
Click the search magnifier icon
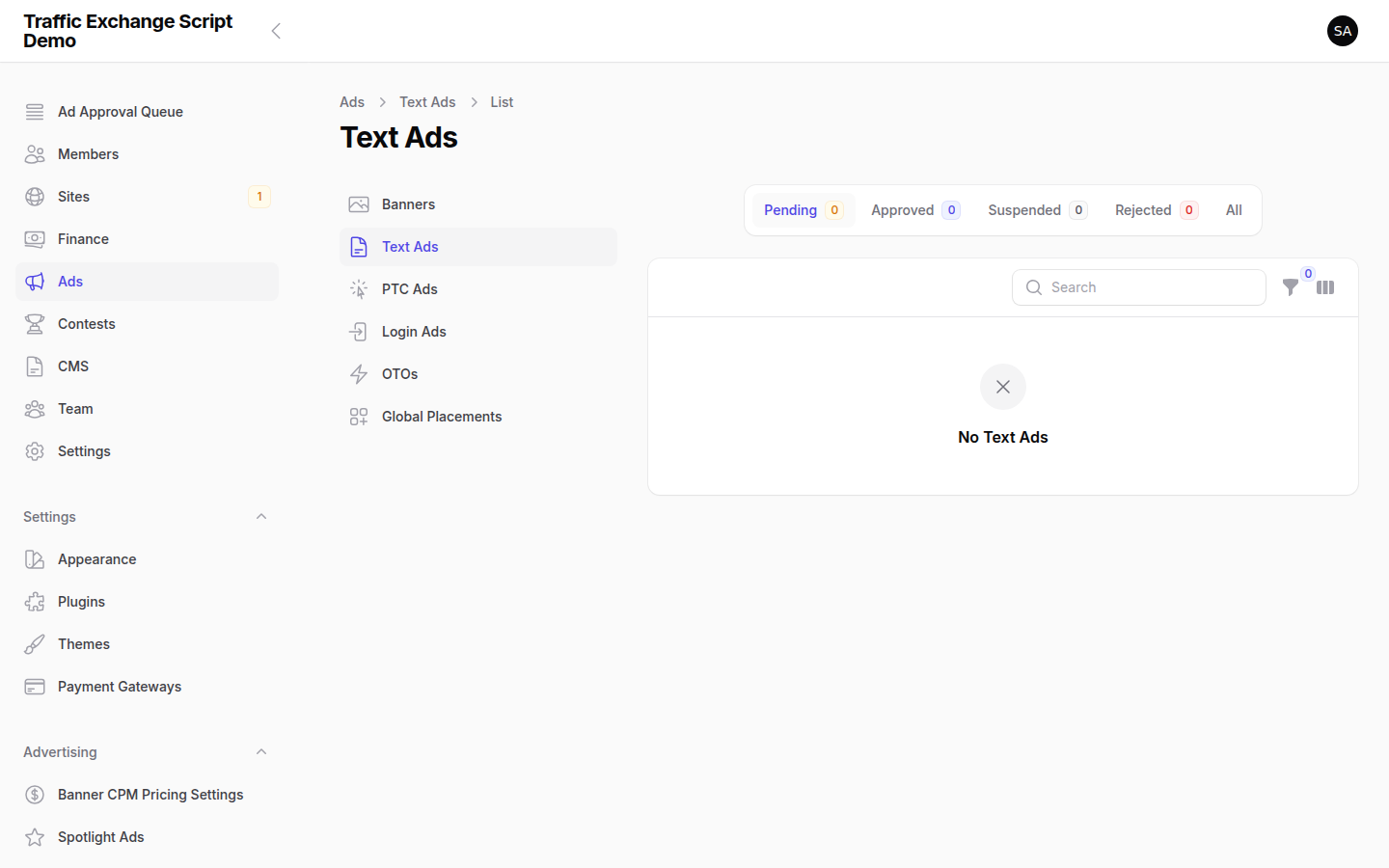coord(1033,286)
